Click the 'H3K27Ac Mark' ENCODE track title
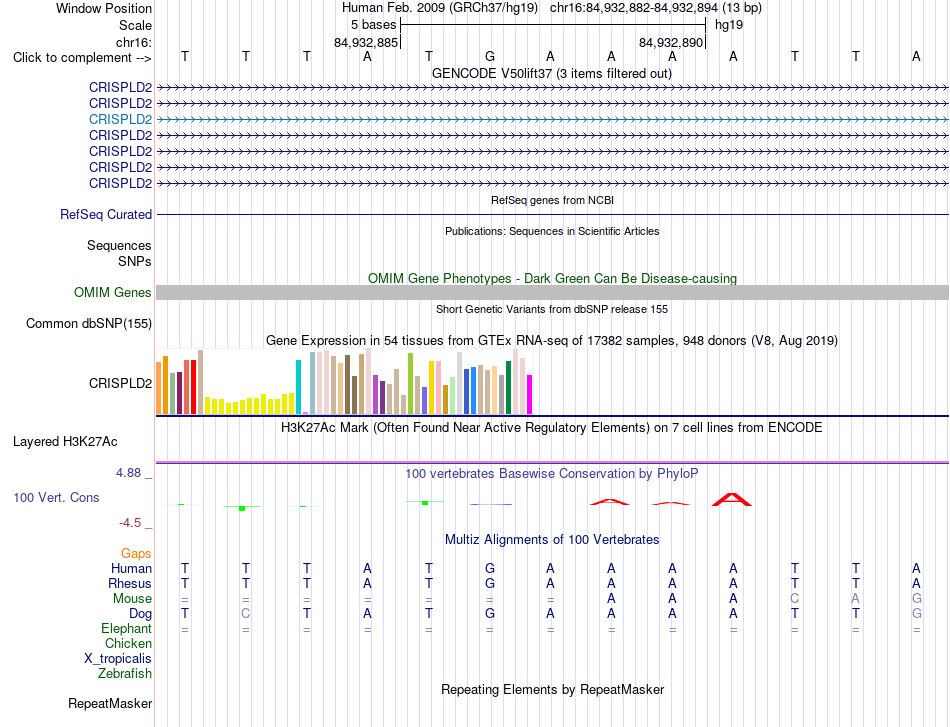 [x=552, y=428]
